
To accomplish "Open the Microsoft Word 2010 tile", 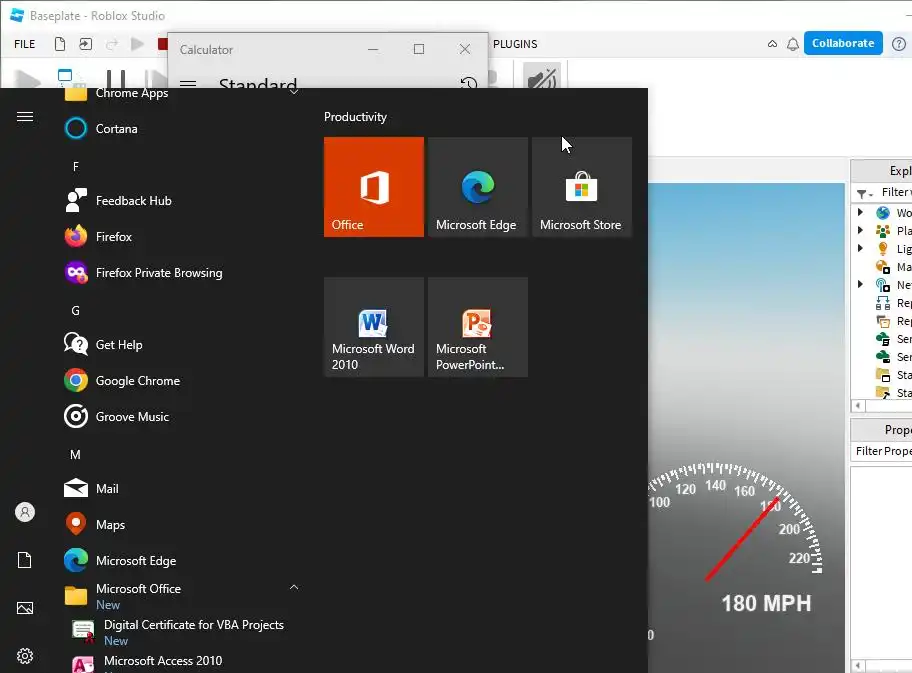I will pyautogui.click(x=373, y=327).
